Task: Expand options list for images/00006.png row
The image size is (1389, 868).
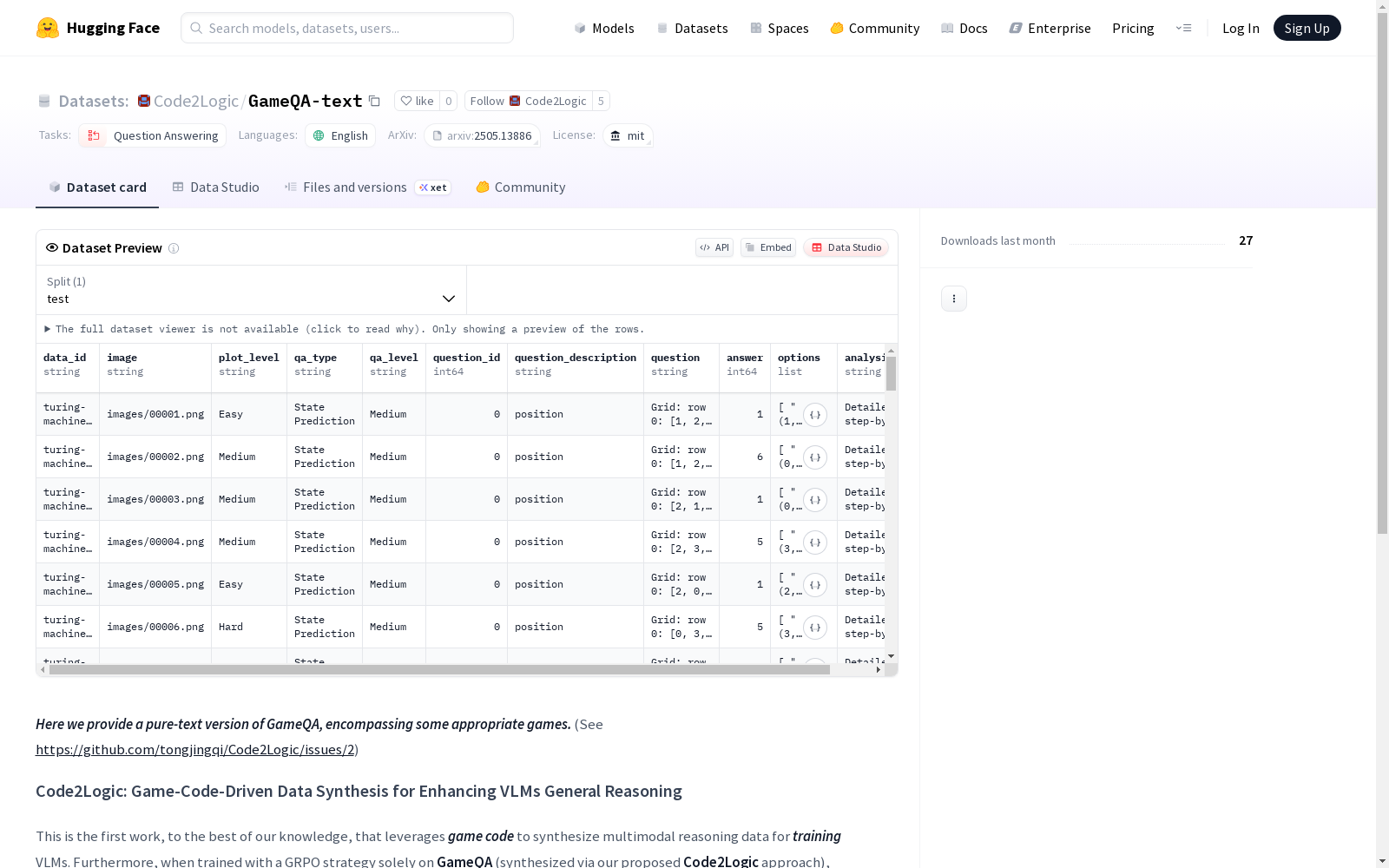Action: (814, 628)
